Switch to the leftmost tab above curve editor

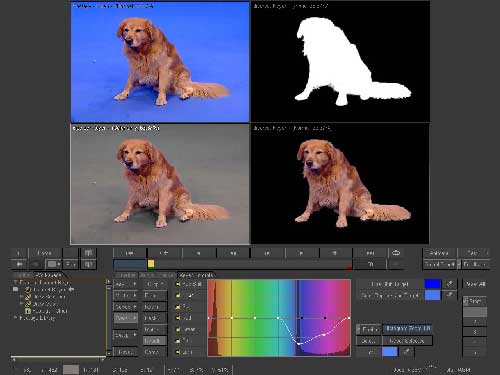(x=125, y=275)
